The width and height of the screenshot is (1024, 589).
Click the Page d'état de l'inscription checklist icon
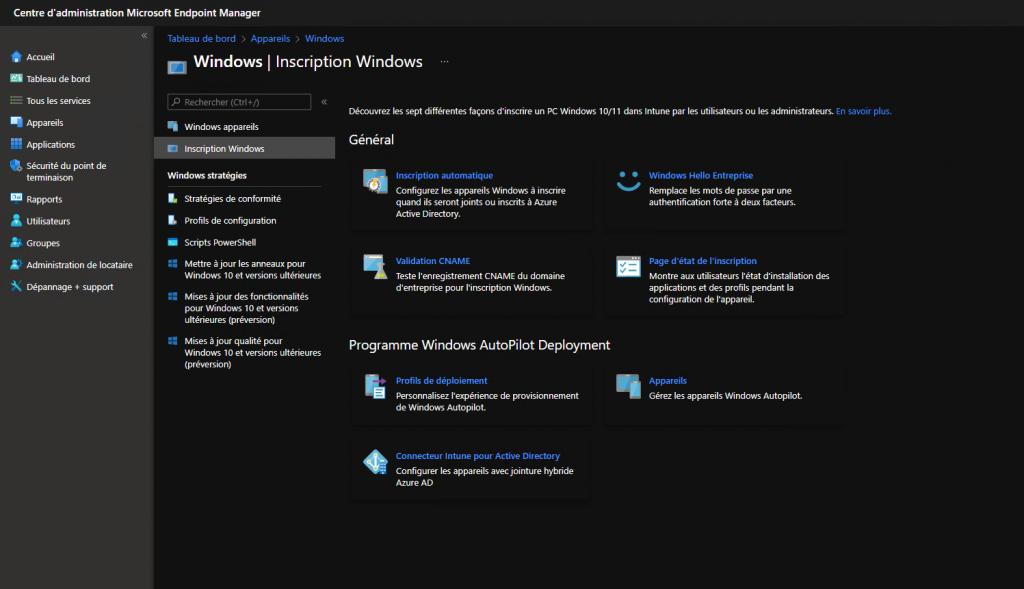tap(628, 266)
